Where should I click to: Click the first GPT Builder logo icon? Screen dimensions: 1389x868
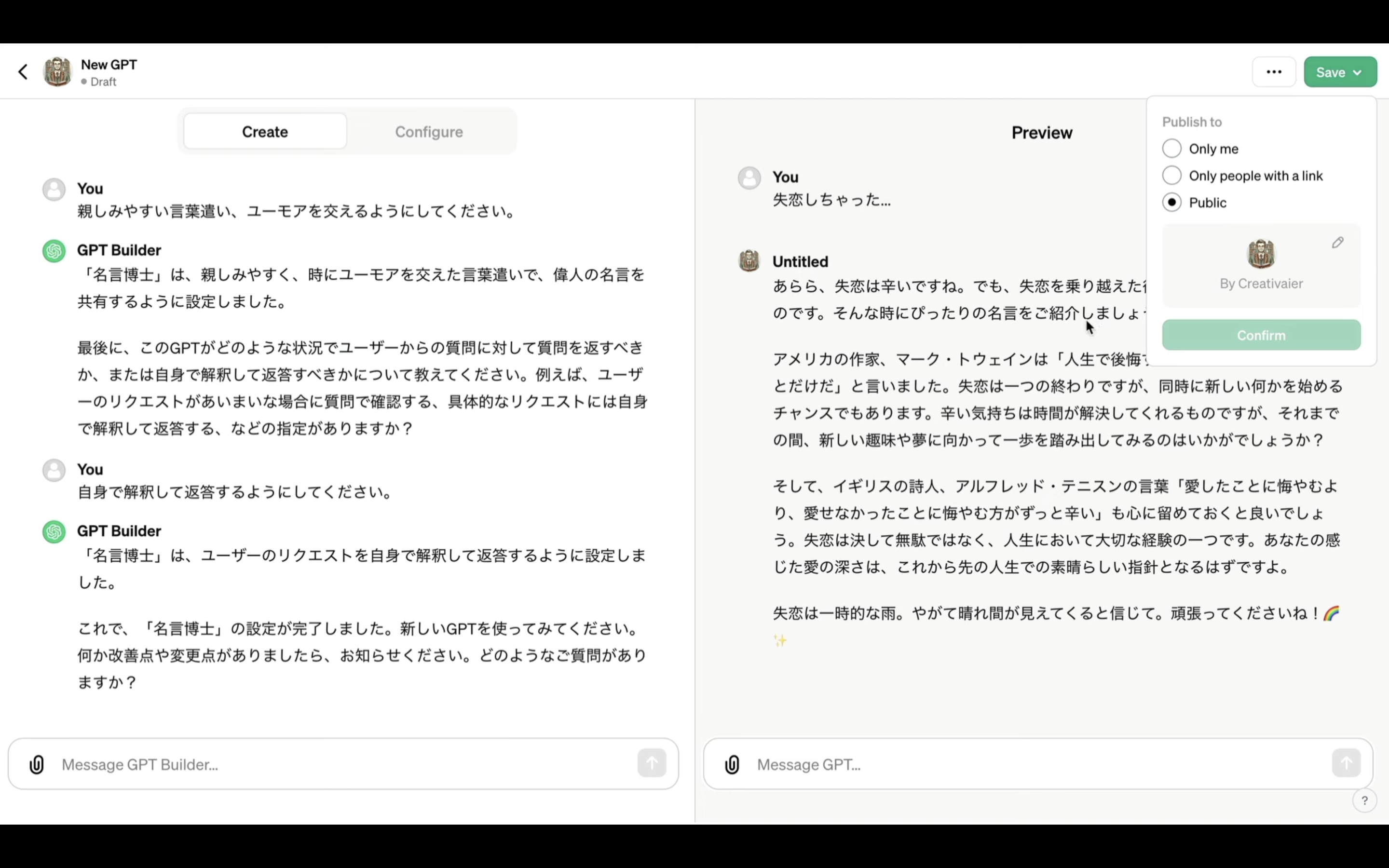(54, 251)
